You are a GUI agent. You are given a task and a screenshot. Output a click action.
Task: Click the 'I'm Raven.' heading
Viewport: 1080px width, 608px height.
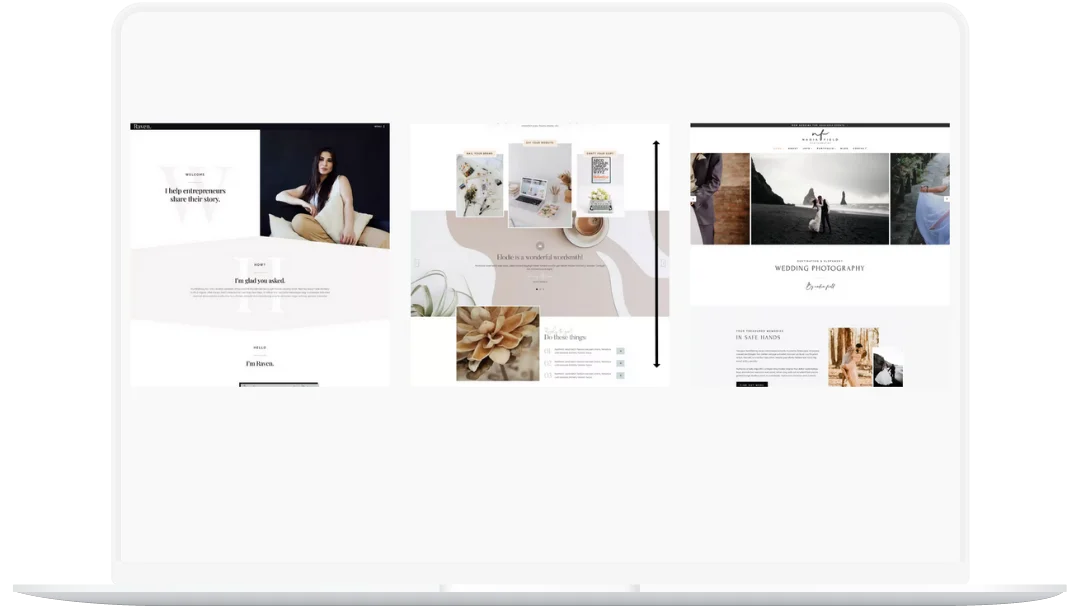click(x=260, y=364)
